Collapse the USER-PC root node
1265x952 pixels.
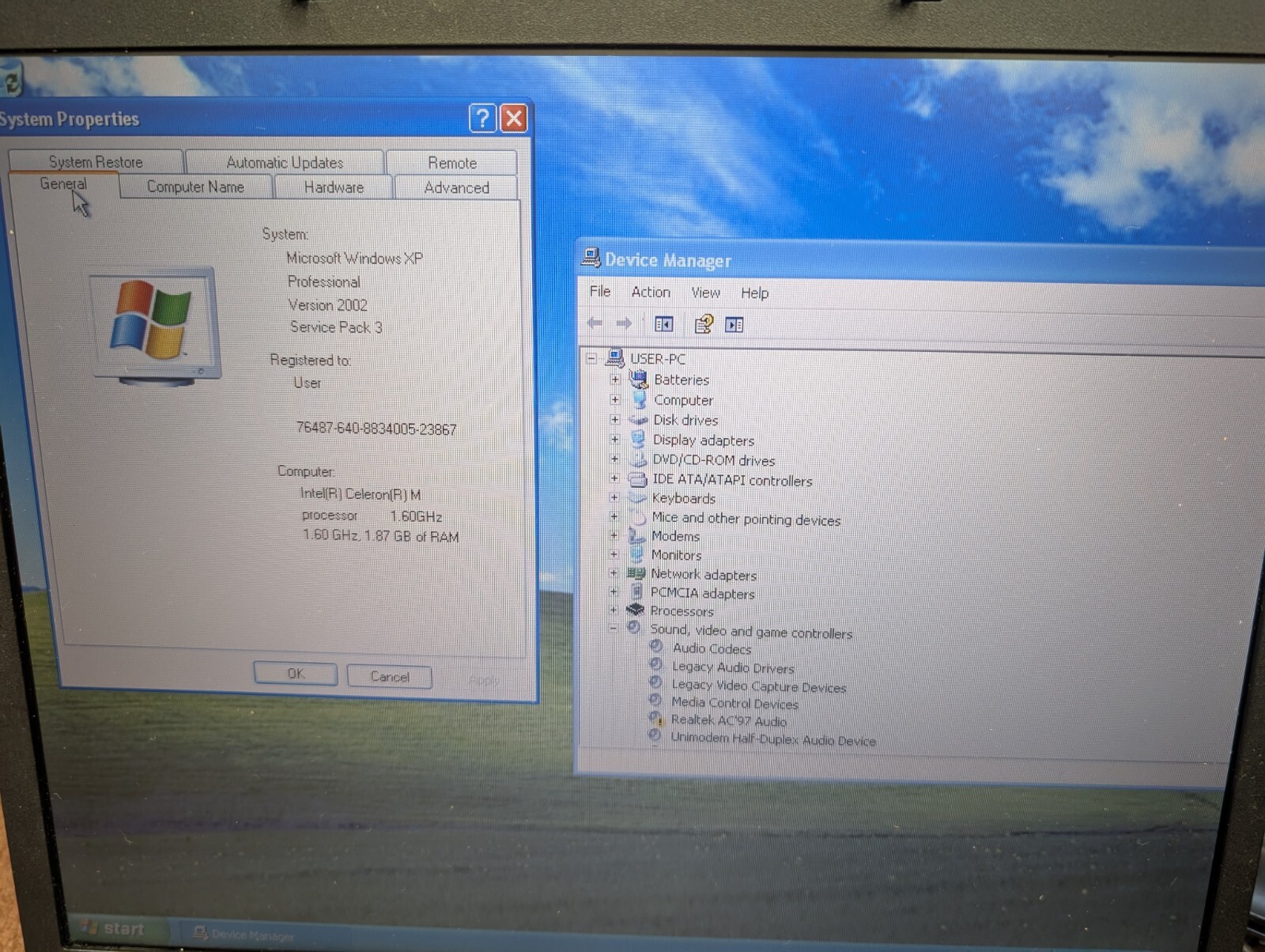coord(591,358)
